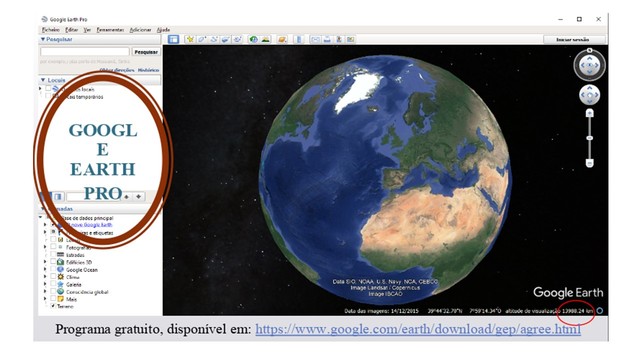640x360 pixels.
Task: Click the move-down arrow in Locais panel
Action: [x=139, y=197]
